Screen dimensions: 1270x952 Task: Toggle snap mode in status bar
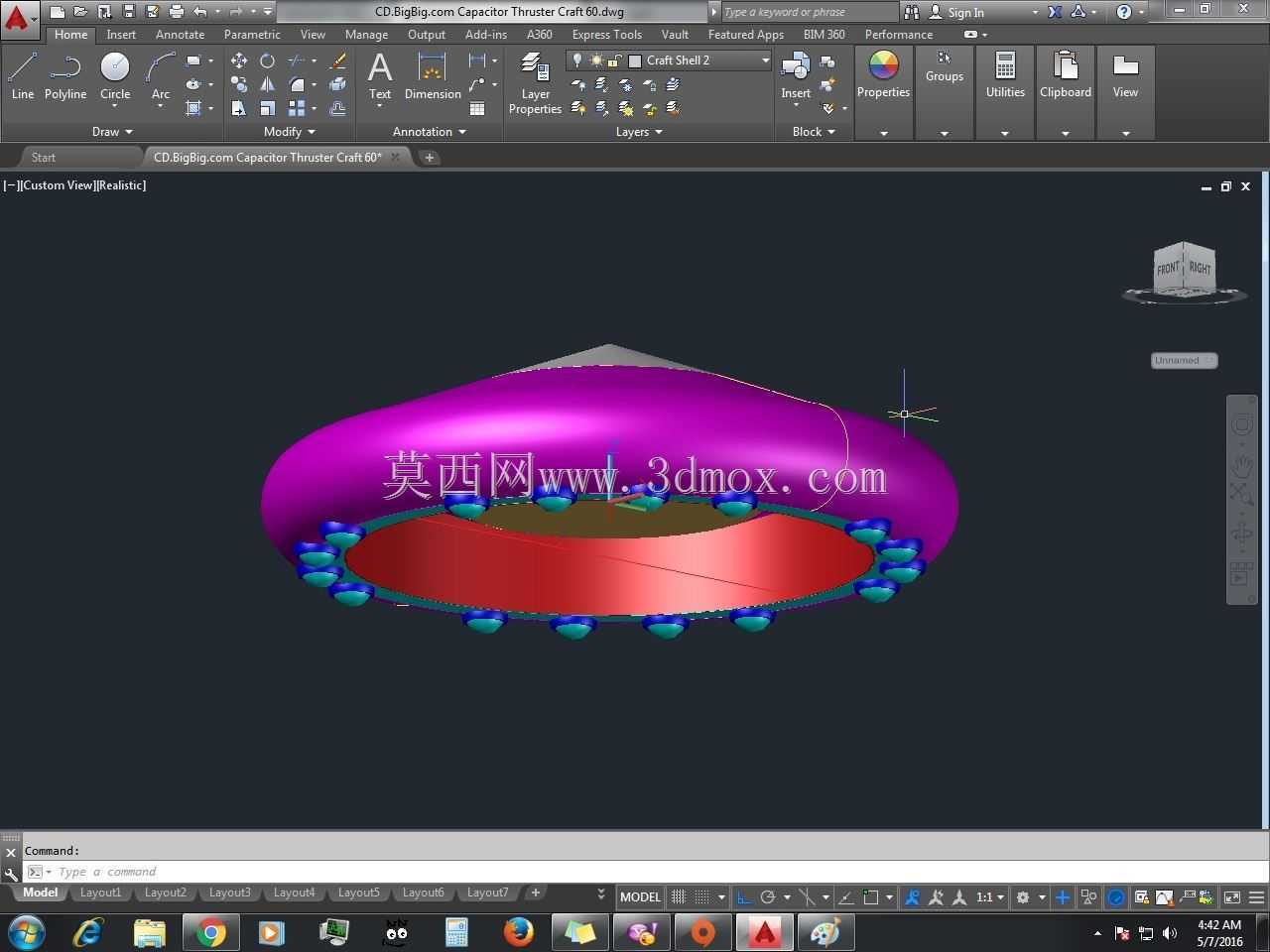pos(701,896)
